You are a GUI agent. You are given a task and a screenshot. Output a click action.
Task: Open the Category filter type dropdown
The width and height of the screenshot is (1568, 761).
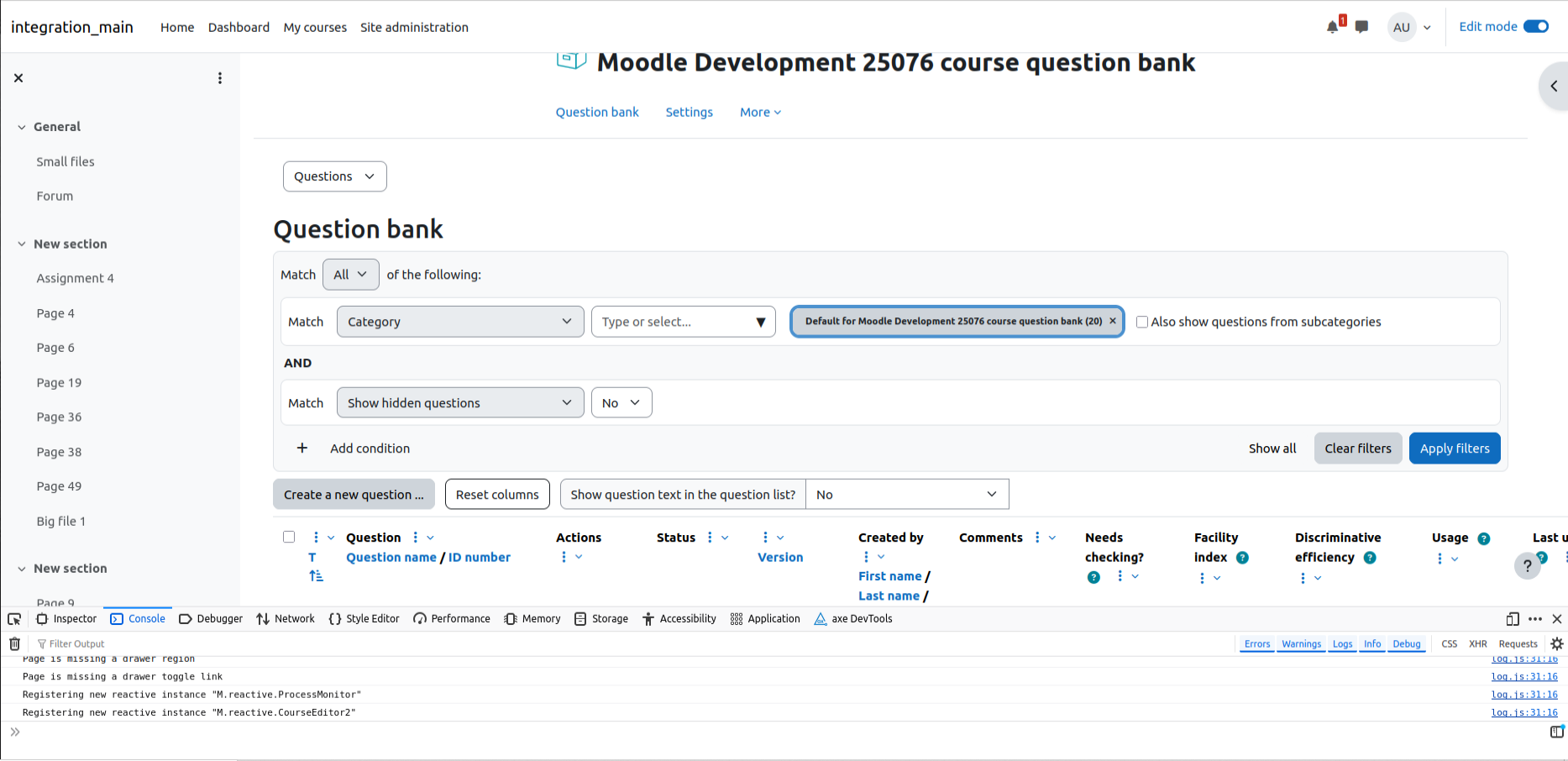(460, 322)
